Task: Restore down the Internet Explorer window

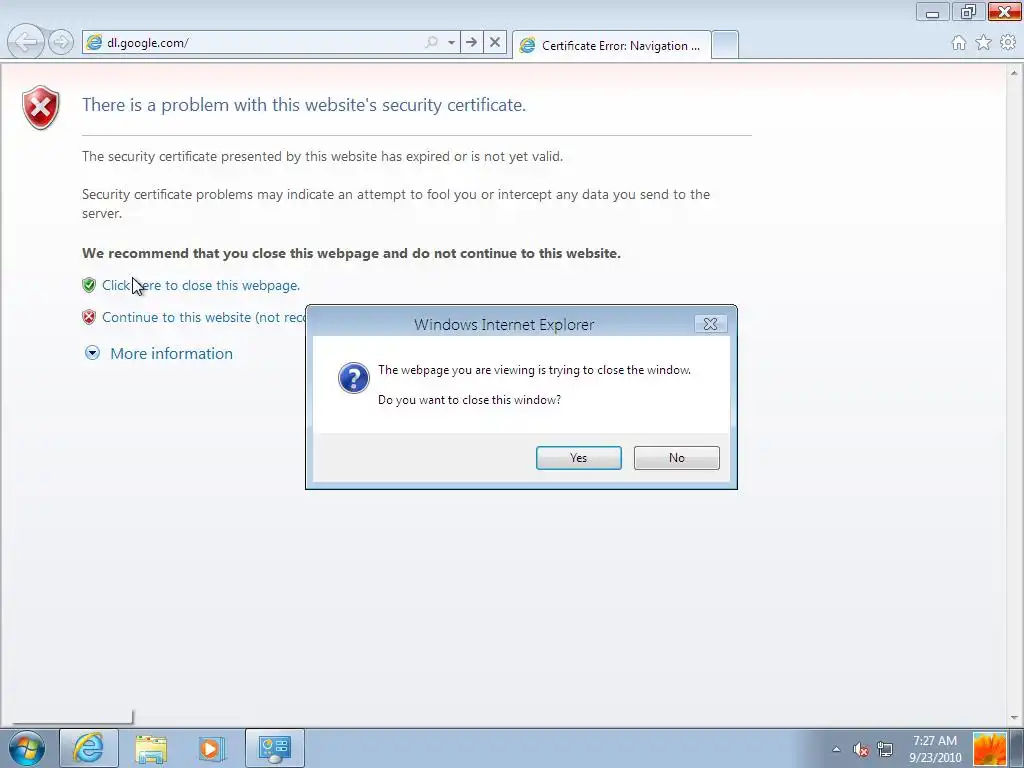Action: (x=968, y=12)
